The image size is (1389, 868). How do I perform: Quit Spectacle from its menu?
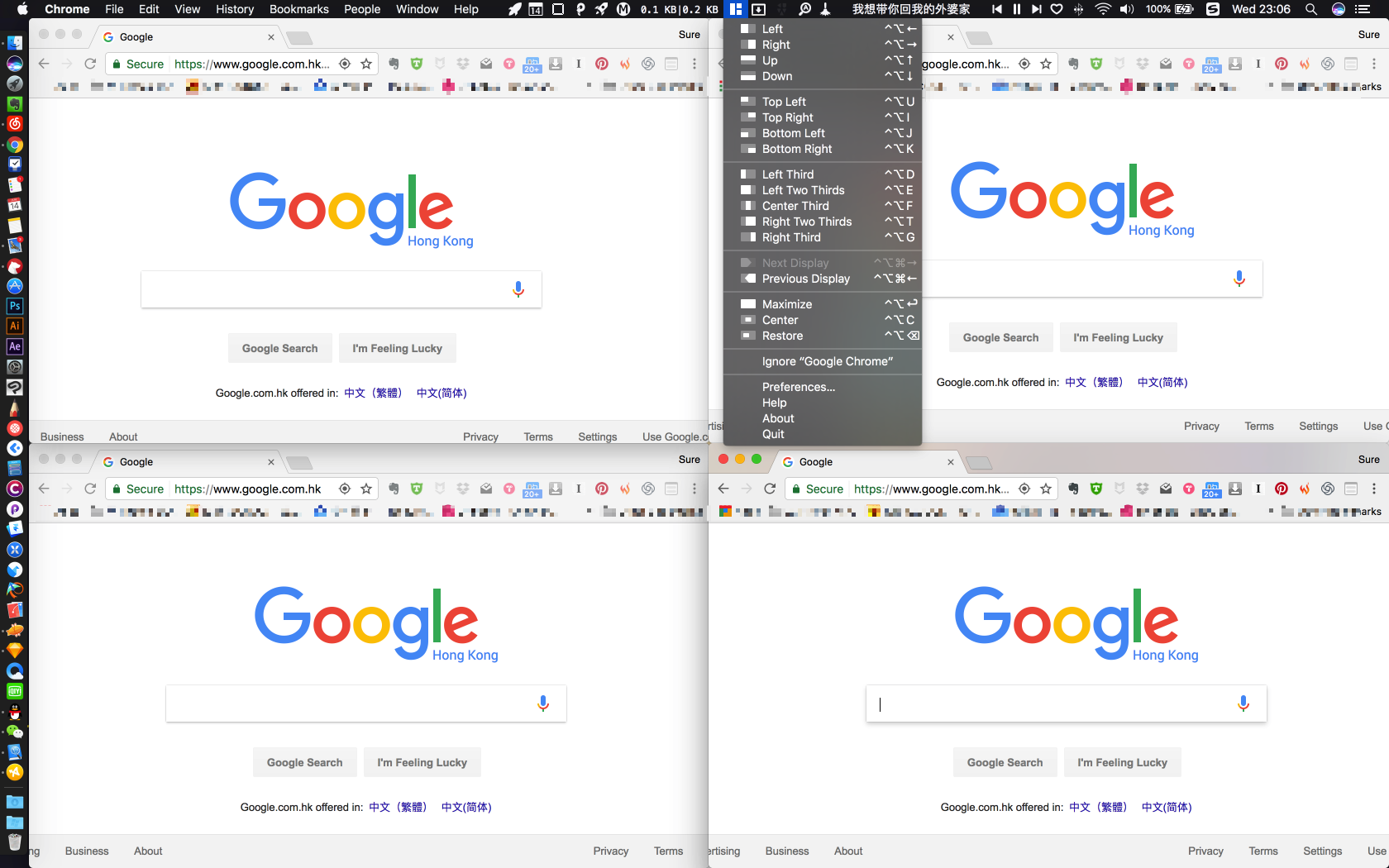pyautogui.click(x=823, y=434)
